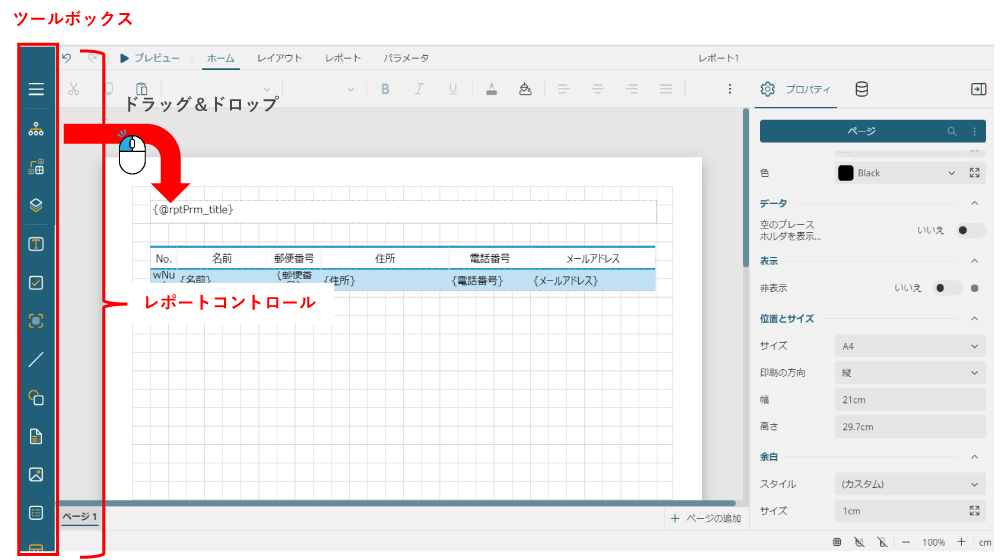This screenshot has width=1000, height=560.
Task: Open the 印刷の方向 orientation dropdown
Action: point(910,373)
